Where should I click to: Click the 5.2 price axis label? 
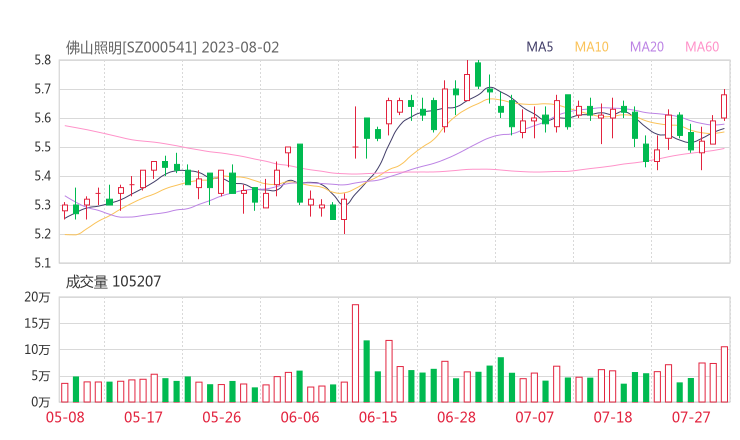[42, 234]
